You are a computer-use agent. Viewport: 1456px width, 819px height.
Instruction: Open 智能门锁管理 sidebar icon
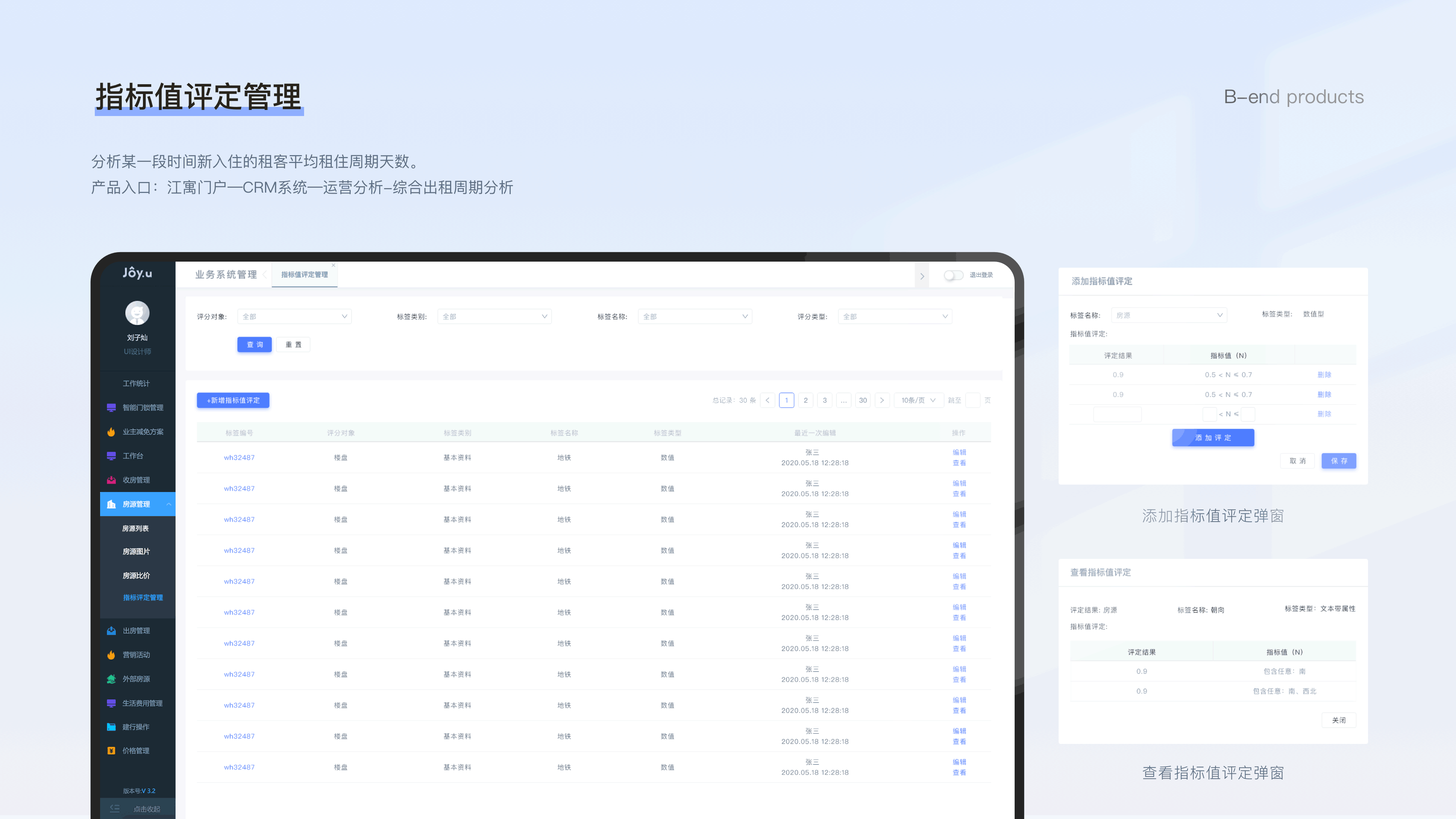click(x=111, y=408)
